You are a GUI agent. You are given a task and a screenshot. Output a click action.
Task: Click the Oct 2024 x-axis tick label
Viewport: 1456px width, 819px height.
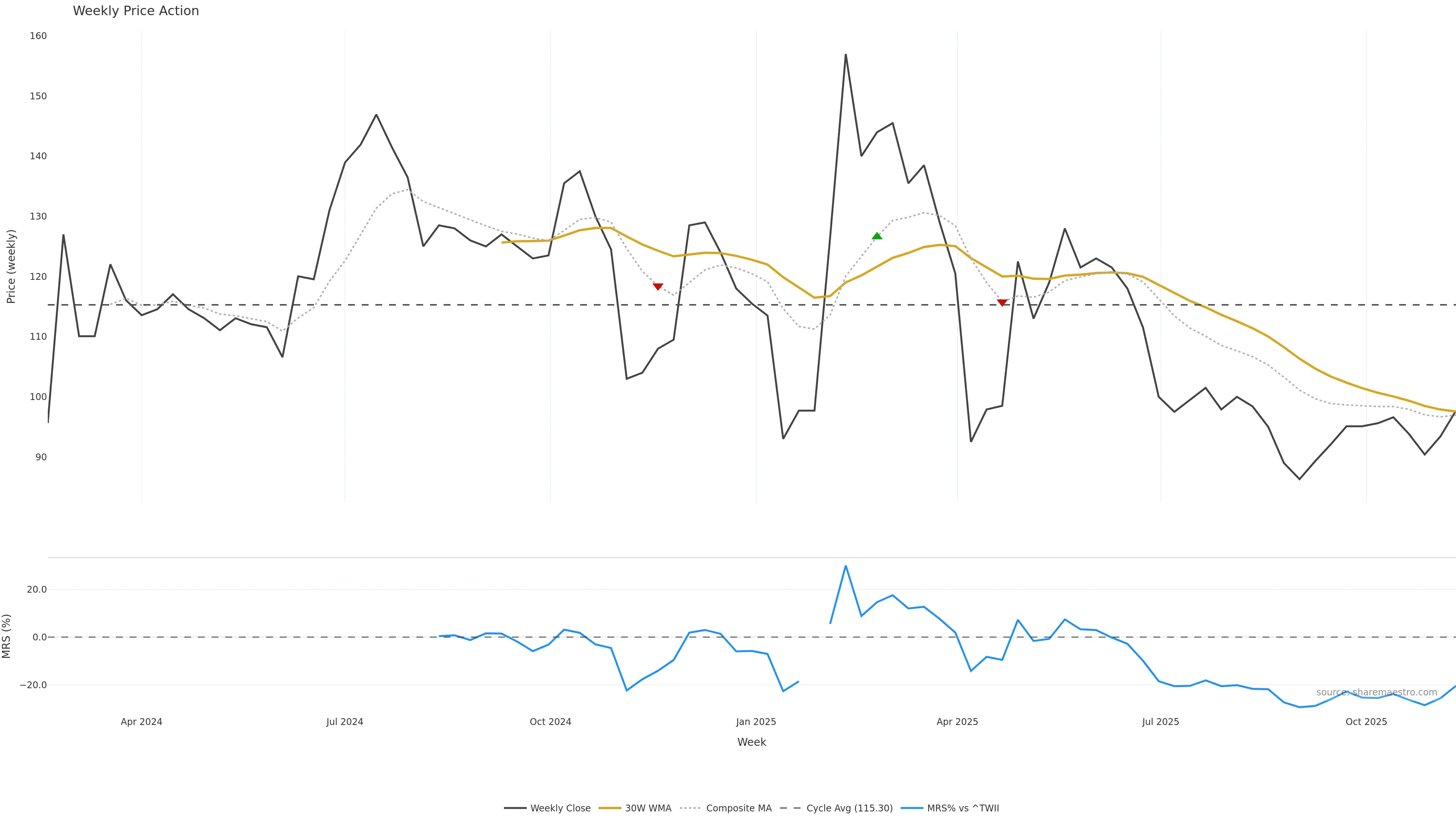[550, 722]
